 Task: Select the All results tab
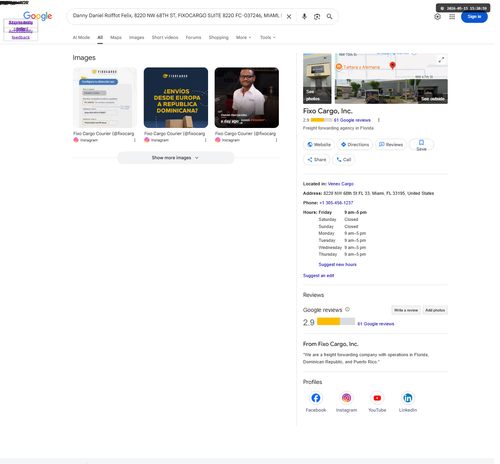(100, 37)
